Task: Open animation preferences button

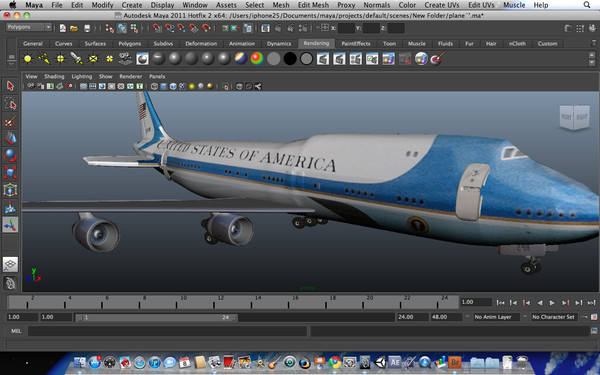Action: point(594,317)
